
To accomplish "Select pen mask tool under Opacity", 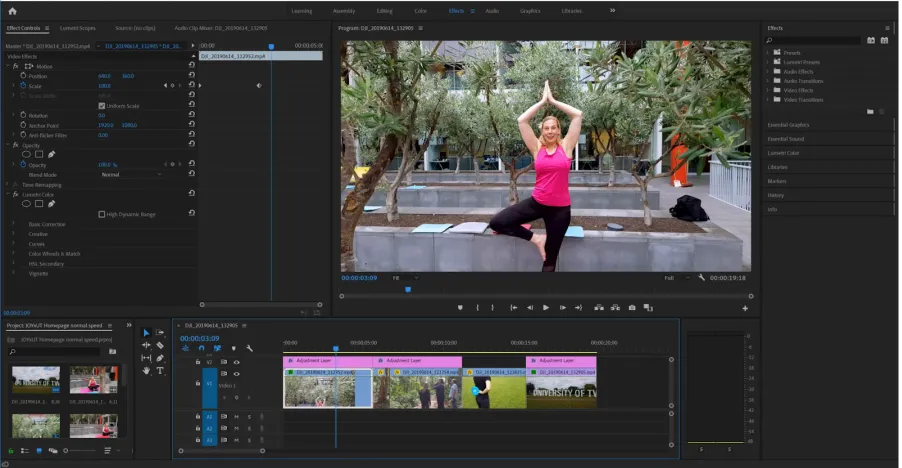I will point(51,154).
